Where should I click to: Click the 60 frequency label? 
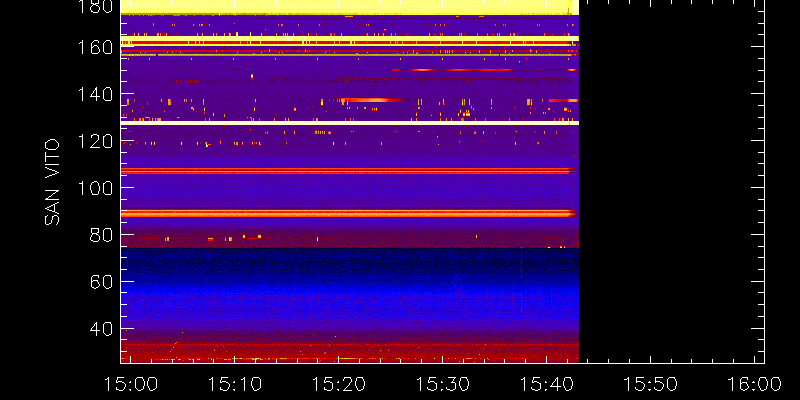click(101, 282)
